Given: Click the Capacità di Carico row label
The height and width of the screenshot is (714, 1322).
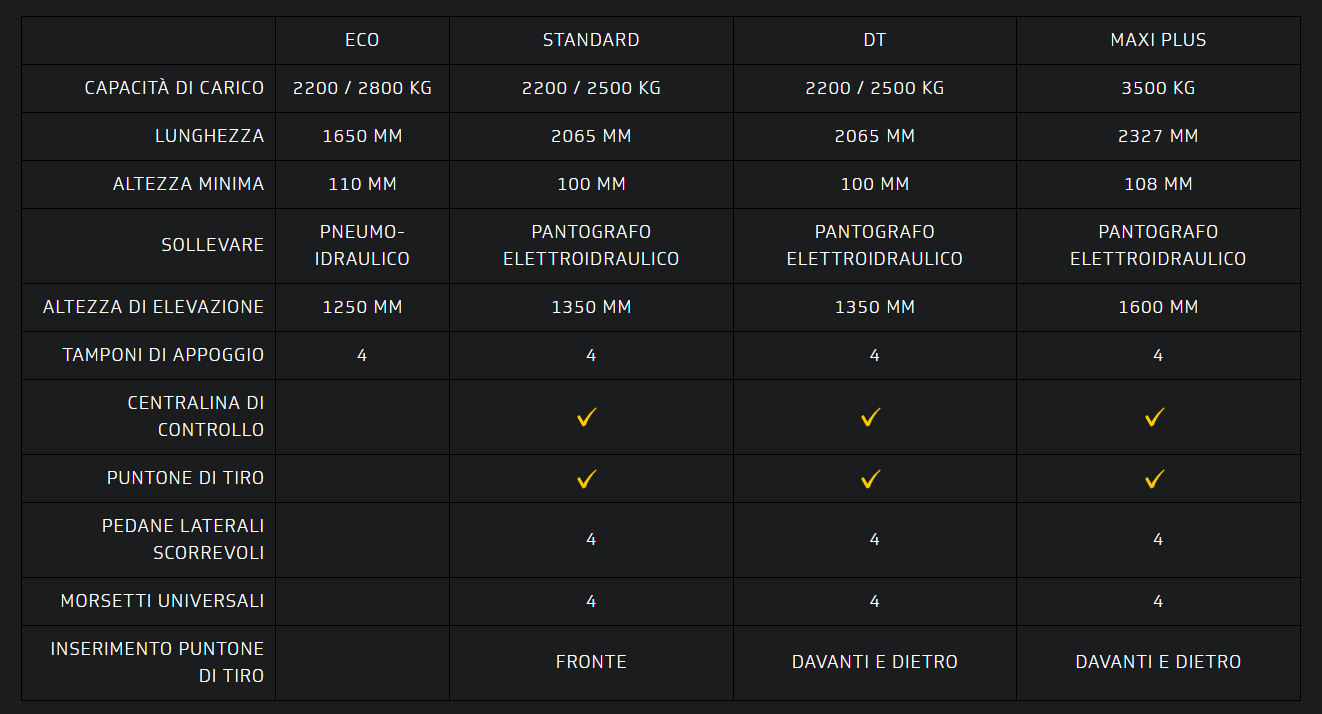Looking at the screenshot, I should (174, 88).
